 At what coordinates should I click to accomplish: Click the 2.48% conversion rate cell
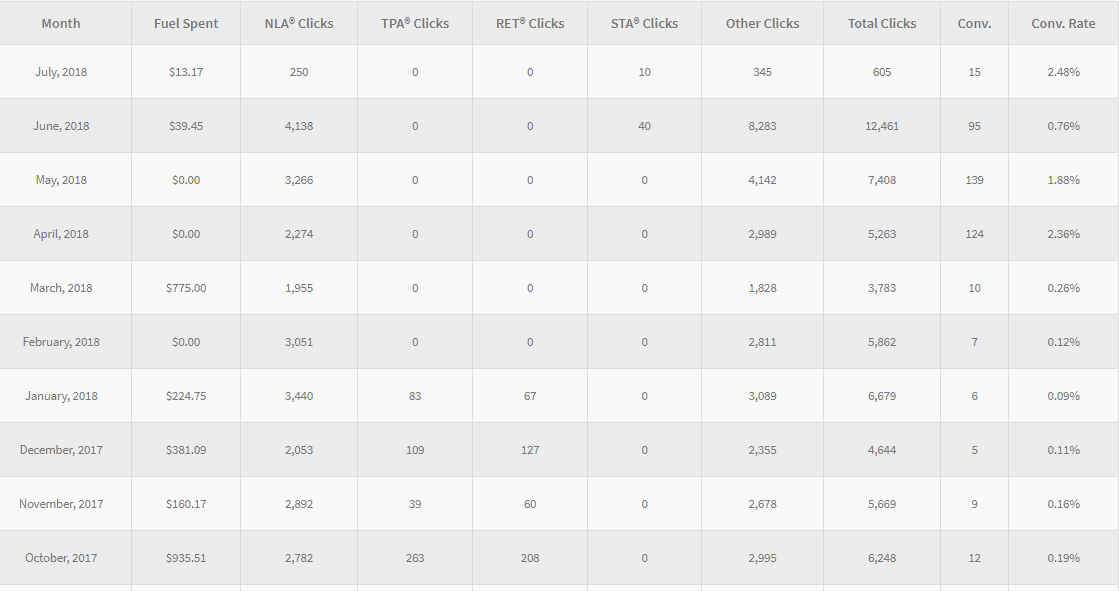coord(1063,72)
